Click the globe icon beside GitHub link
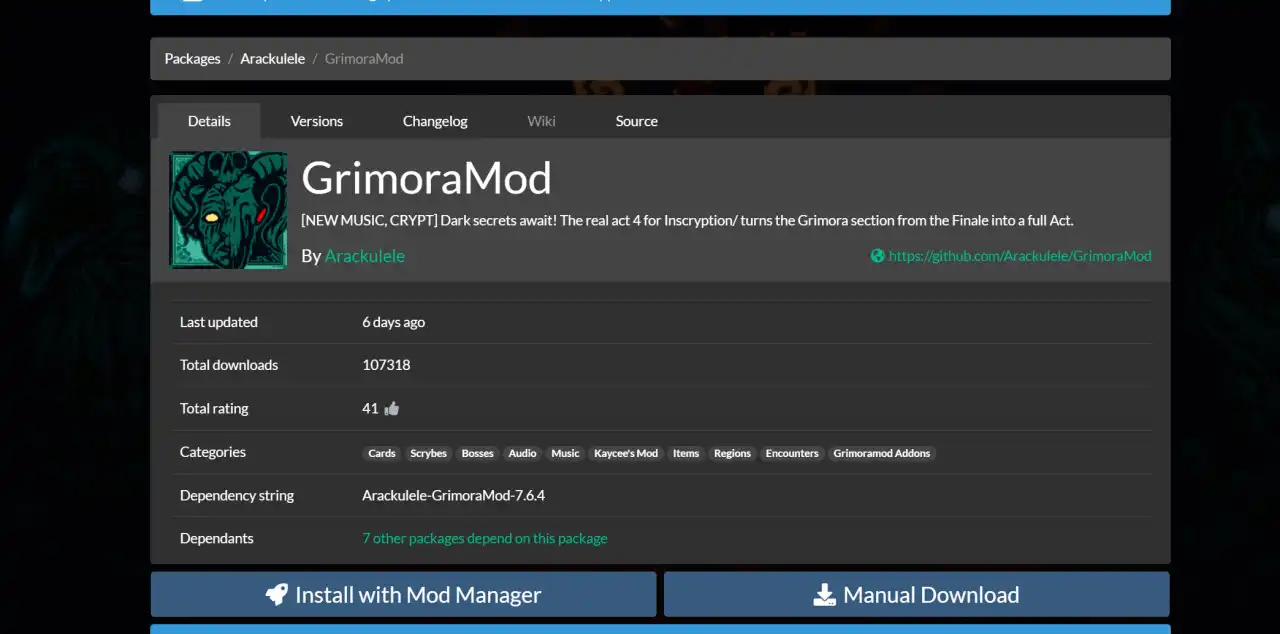Screen dimensions: 1280x634 [877, 256]
